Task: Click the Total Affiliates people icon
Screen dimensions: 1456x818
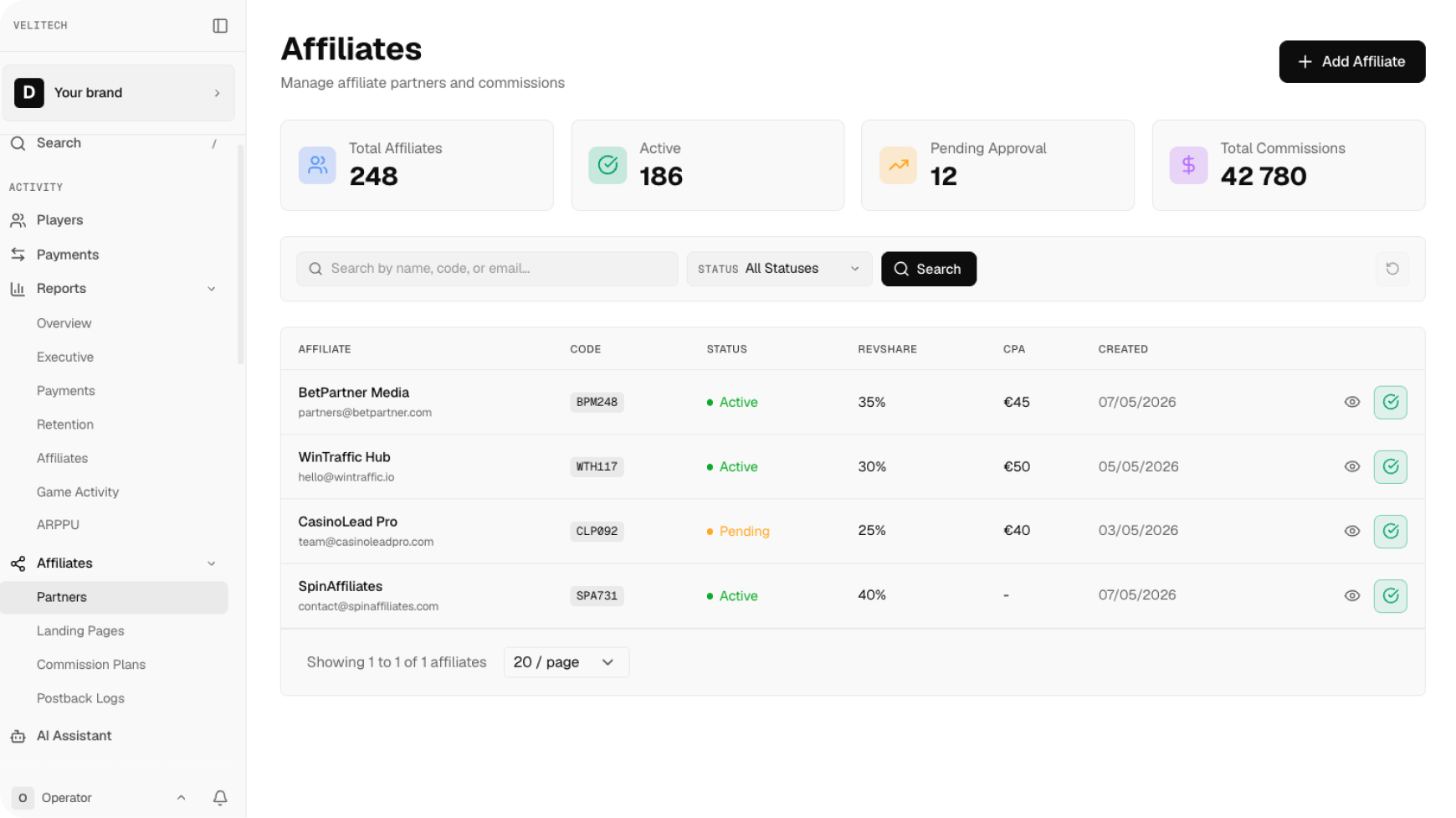Action: tap(317, 165)
